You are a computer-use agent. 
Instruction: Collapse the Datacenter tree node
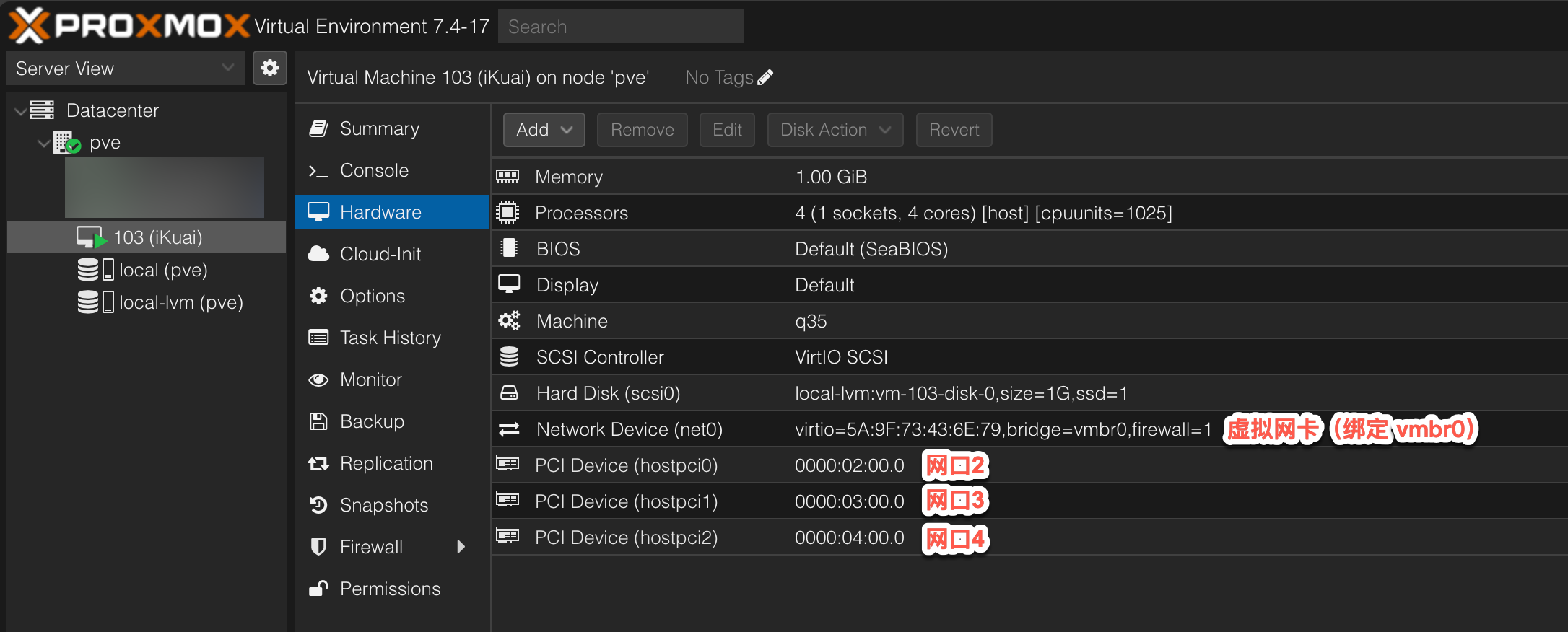point(21,111)
